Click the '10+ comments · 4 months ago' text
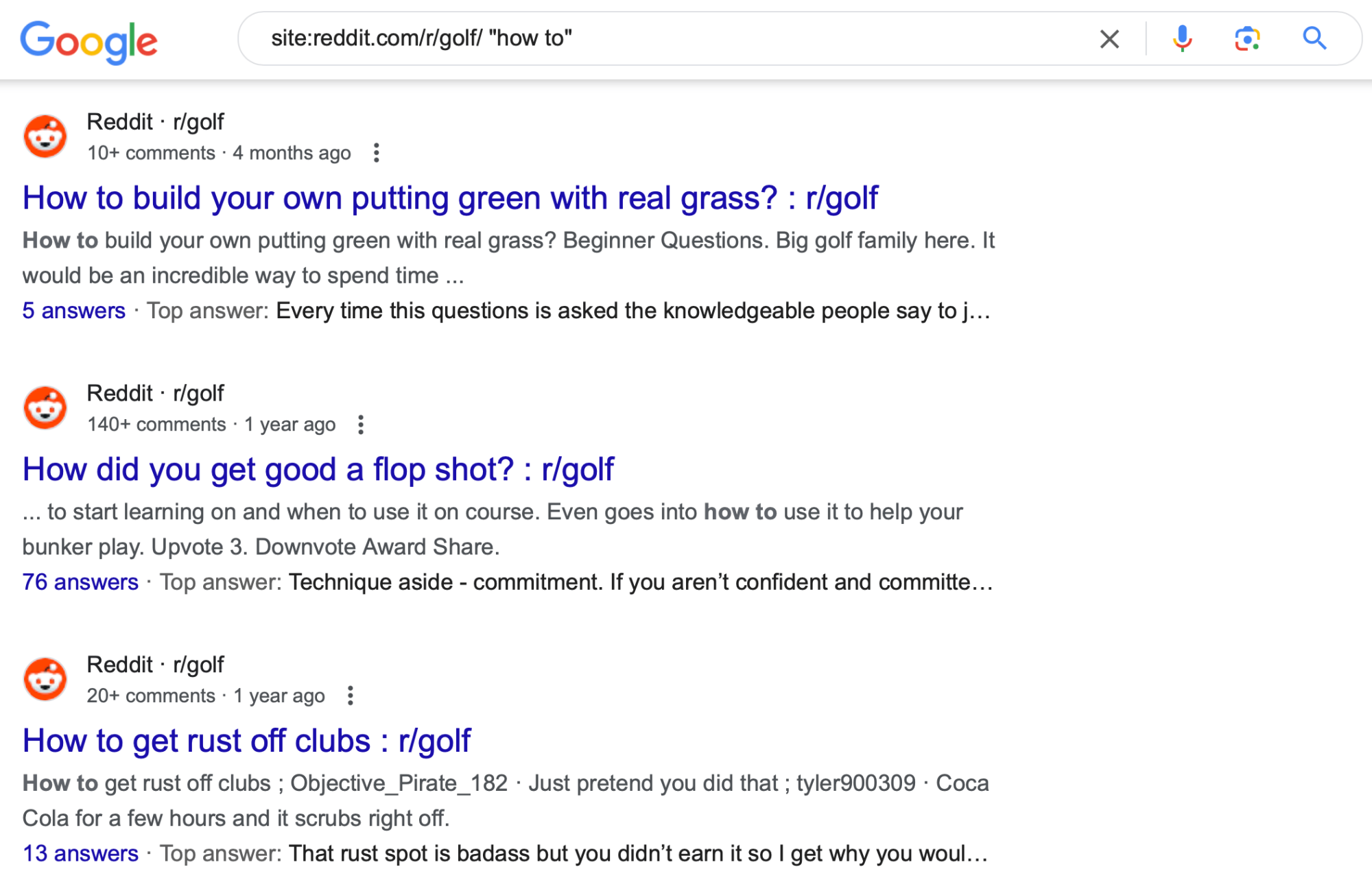This screenshot has height=880, width=1372. coord(219,153)
